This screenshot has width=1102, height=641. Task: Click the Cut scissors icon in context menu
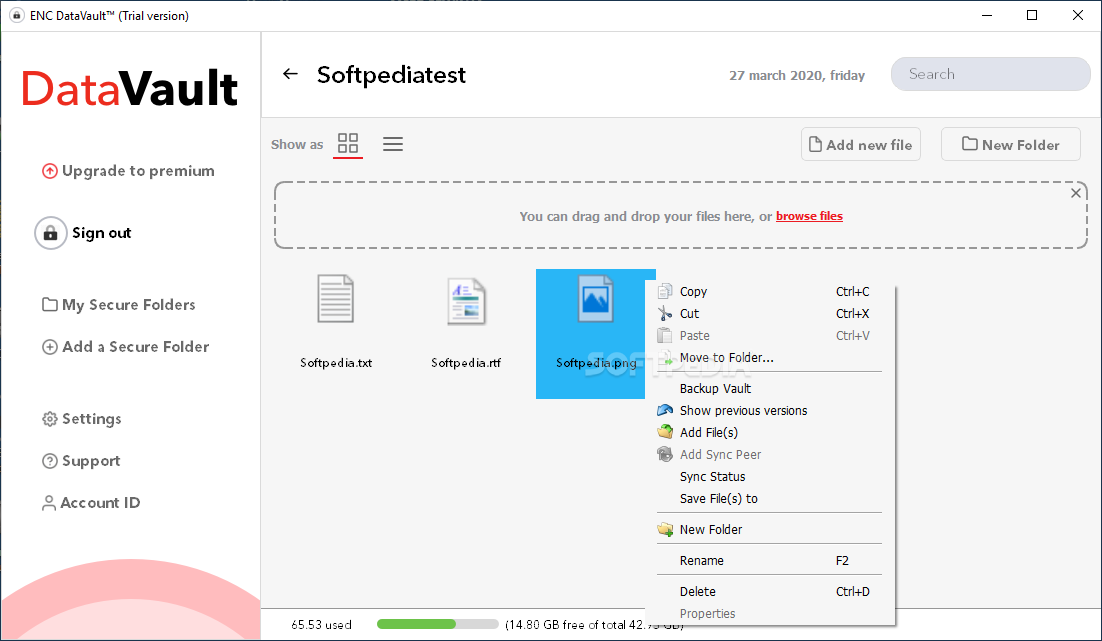(665, 313)
